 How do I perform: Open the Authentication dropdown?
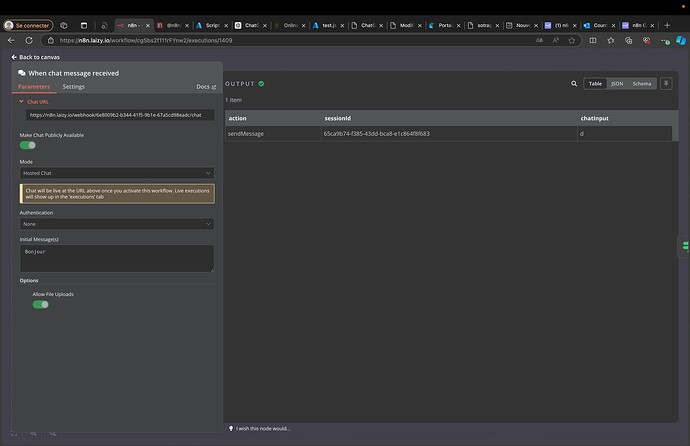point(117,224)
